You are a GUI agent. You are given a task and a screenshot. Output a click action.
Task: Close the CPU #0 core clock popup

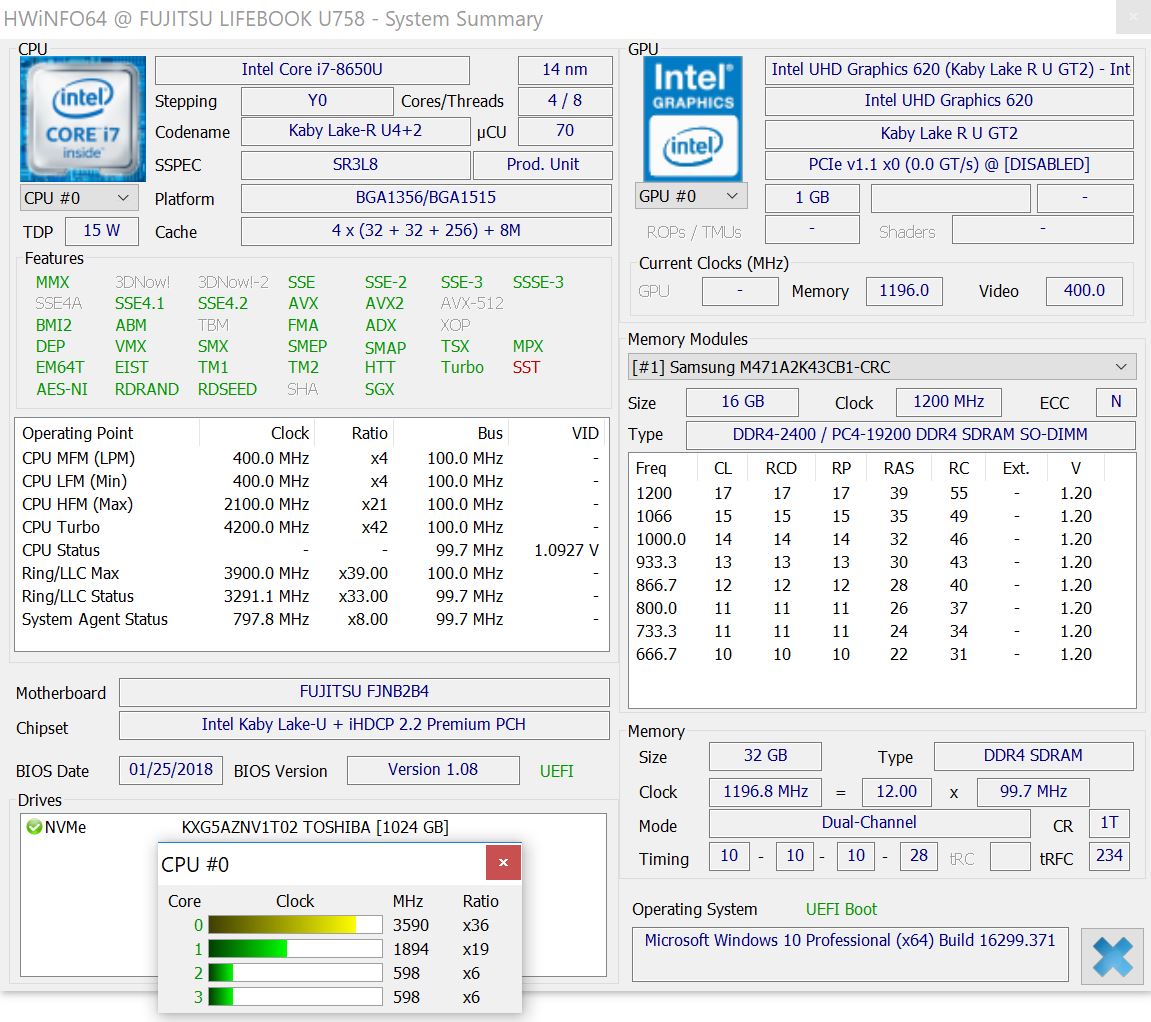click(504, 862)
